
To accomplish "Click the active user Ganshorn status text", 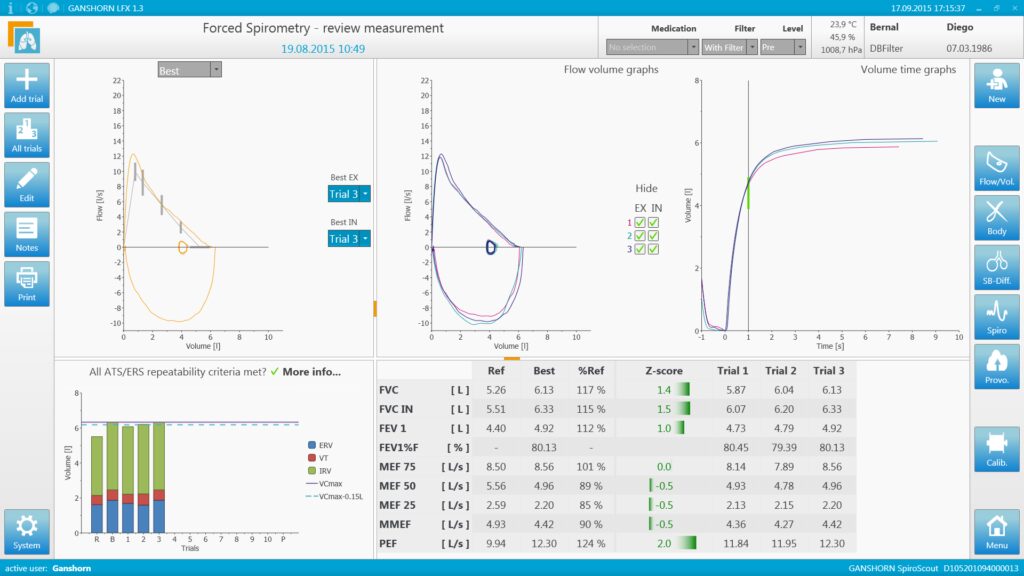I will pyautogui.click(x=48, y=568).
